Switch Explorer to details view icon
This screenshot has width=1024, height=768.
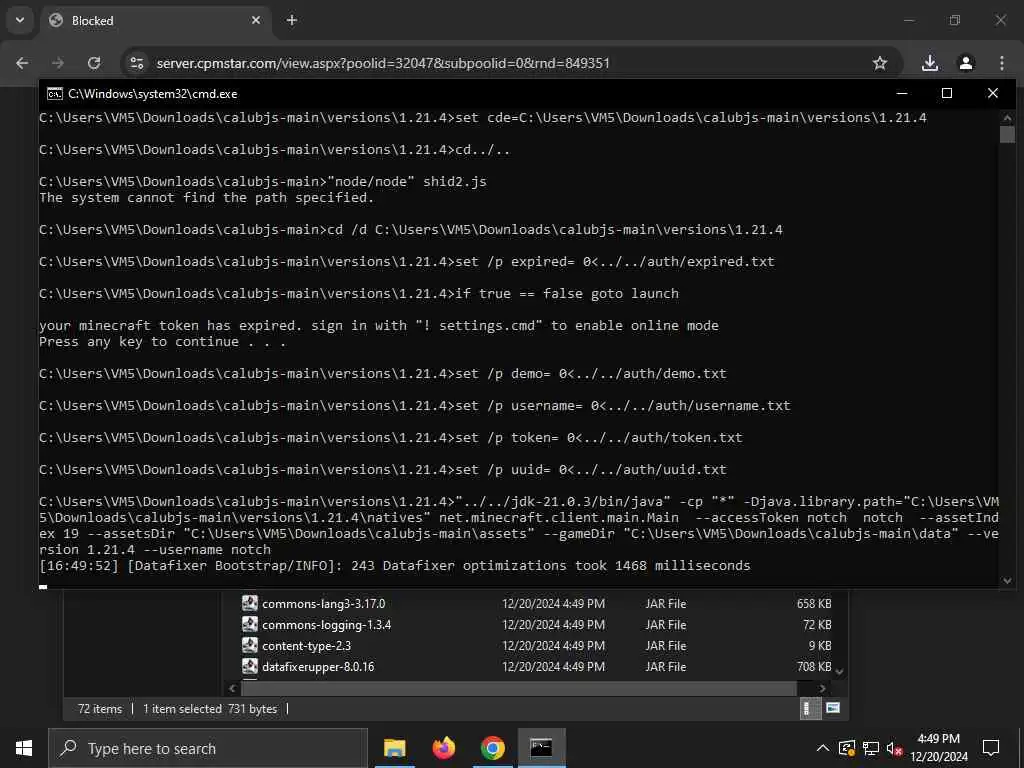coord(808,708)
